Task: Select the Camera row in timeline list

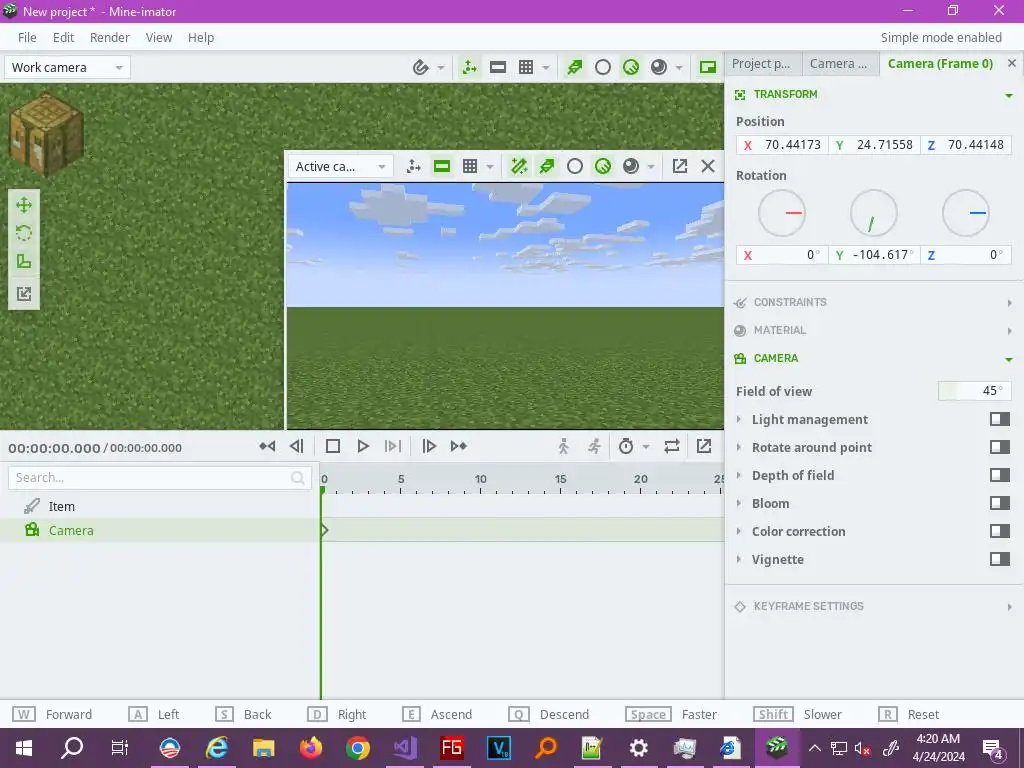Action: tap(160, 530)
